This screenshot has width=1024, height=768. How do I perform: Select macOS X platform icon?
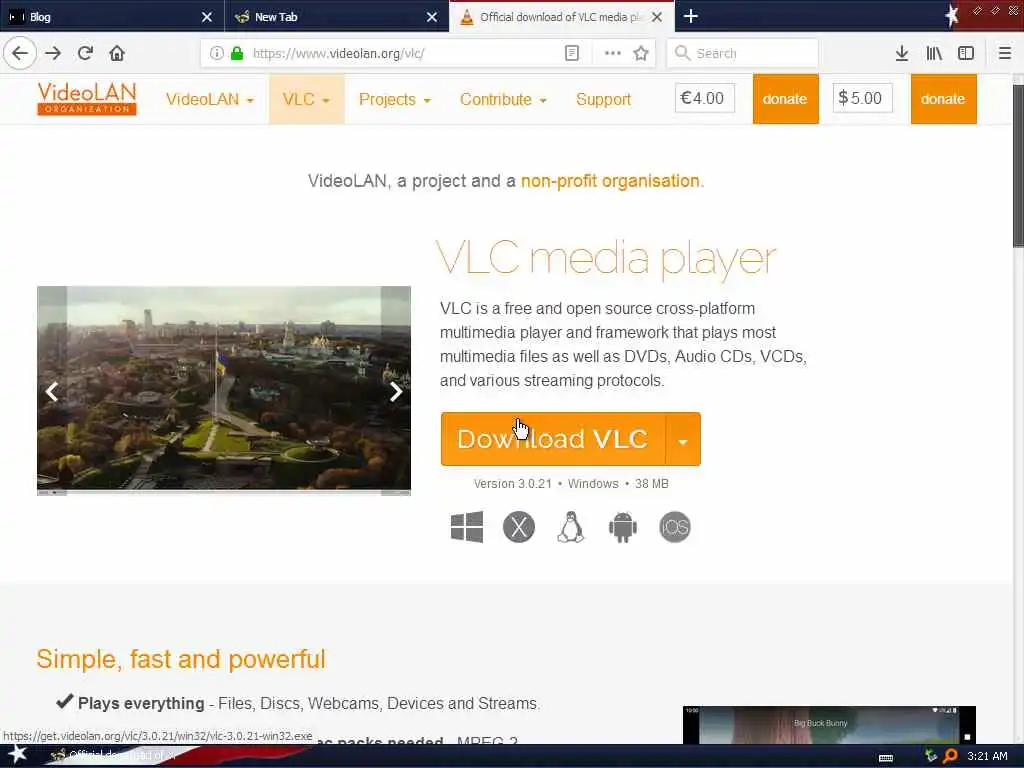click(519, 527)
